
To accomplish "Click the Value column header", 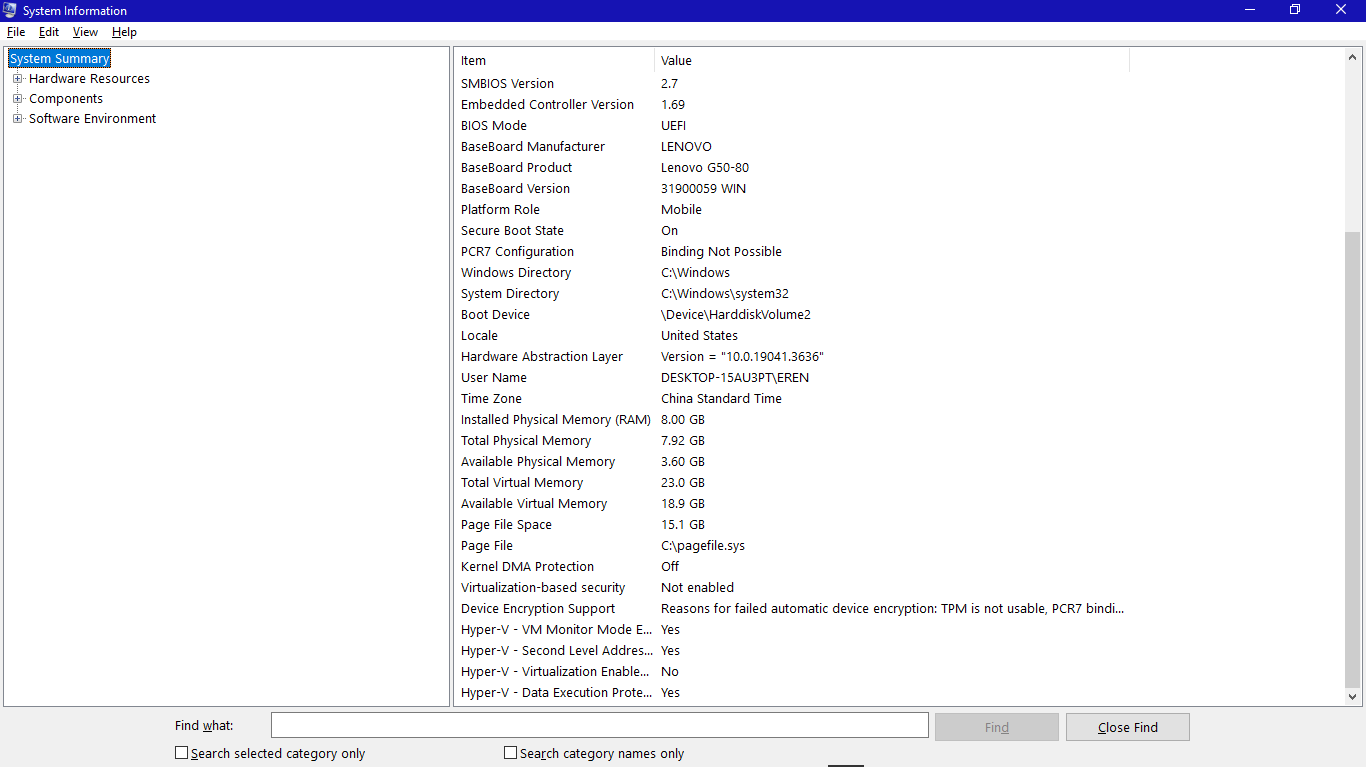I will click(892, 61).
